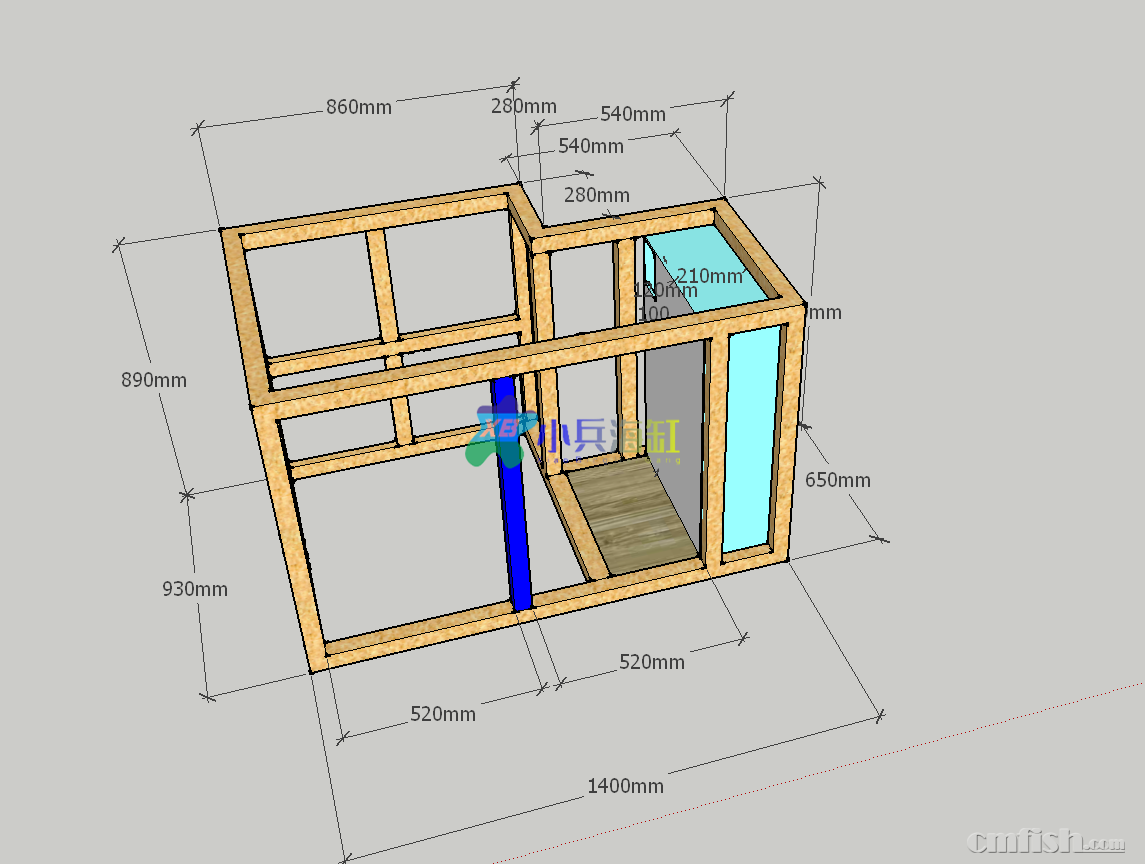This screenshot has height=864, width=1145.
Task: Click the 210mm dimension label
Action: 710,276
